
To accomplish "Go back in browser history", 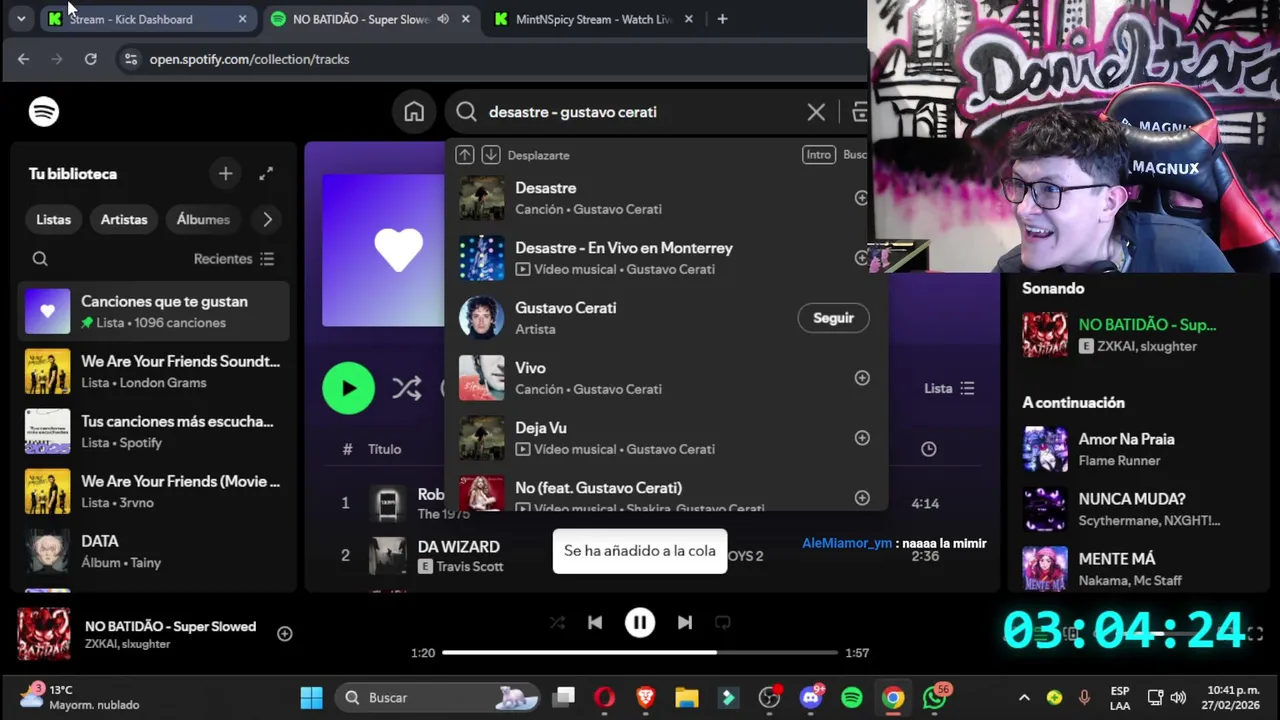I will [23, 59].
